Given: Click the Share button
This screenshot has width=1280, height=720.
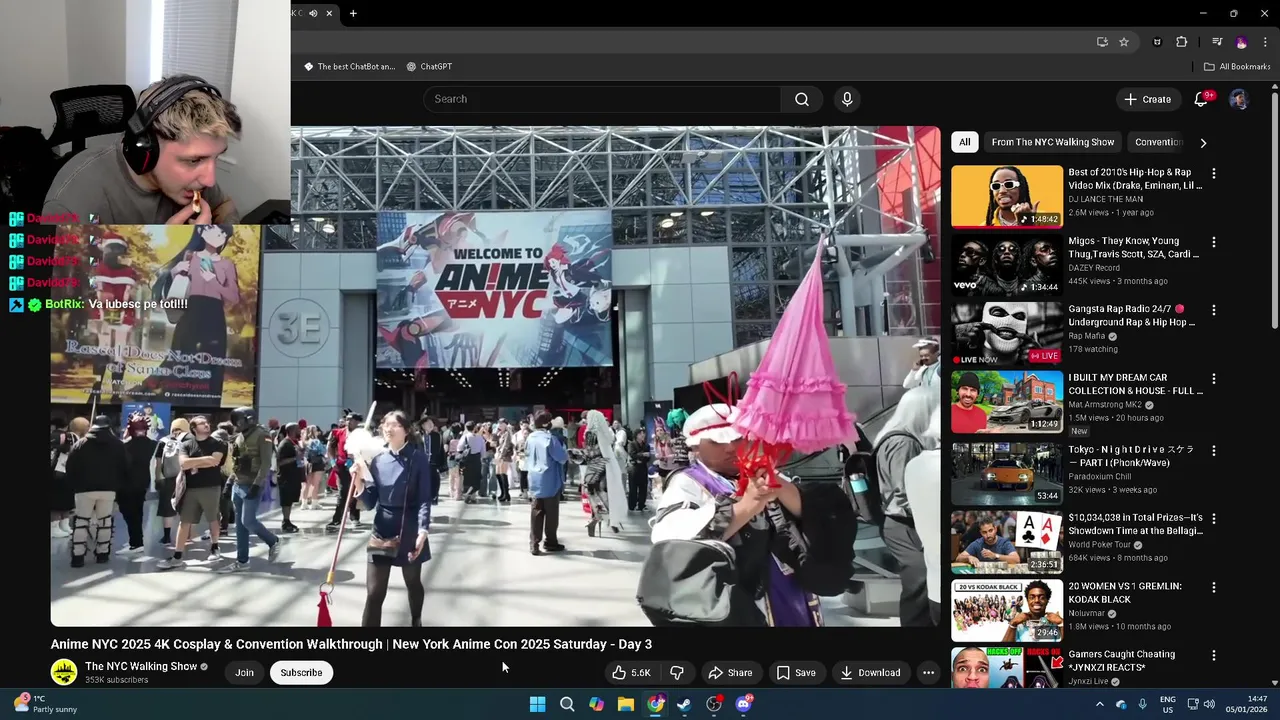Looking at the screenshot, I should [x=730, y=673].
